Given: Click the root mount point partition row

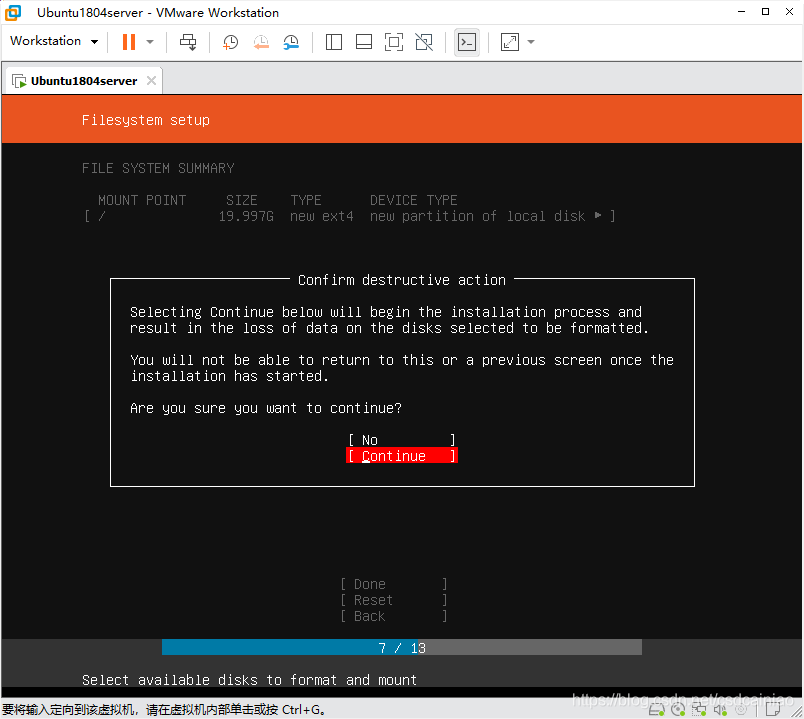Looking at the screenshot, I should [x=350, y=216].
